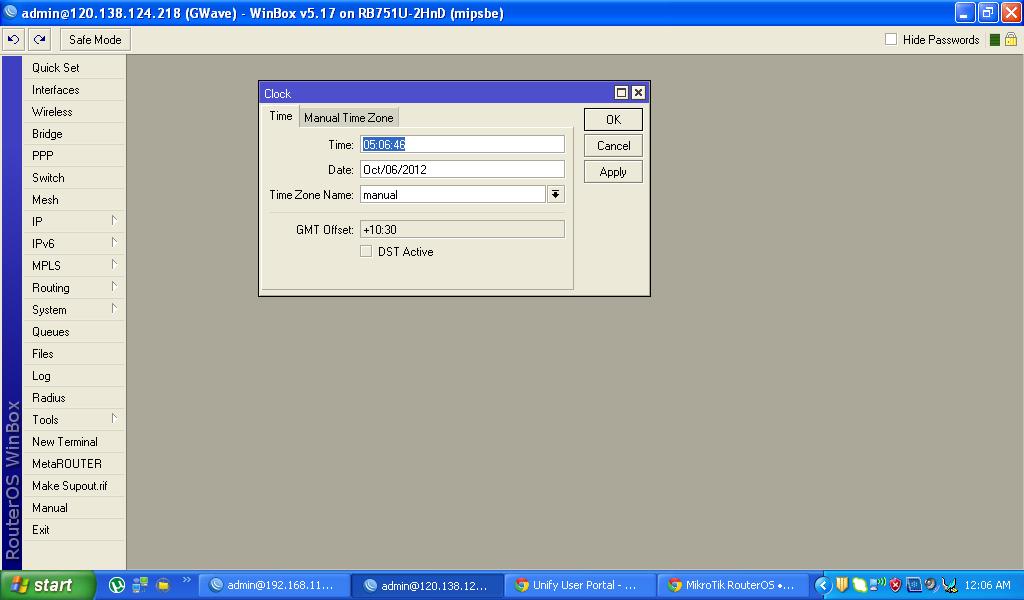Open the Queues menu item

coord(73,332)
